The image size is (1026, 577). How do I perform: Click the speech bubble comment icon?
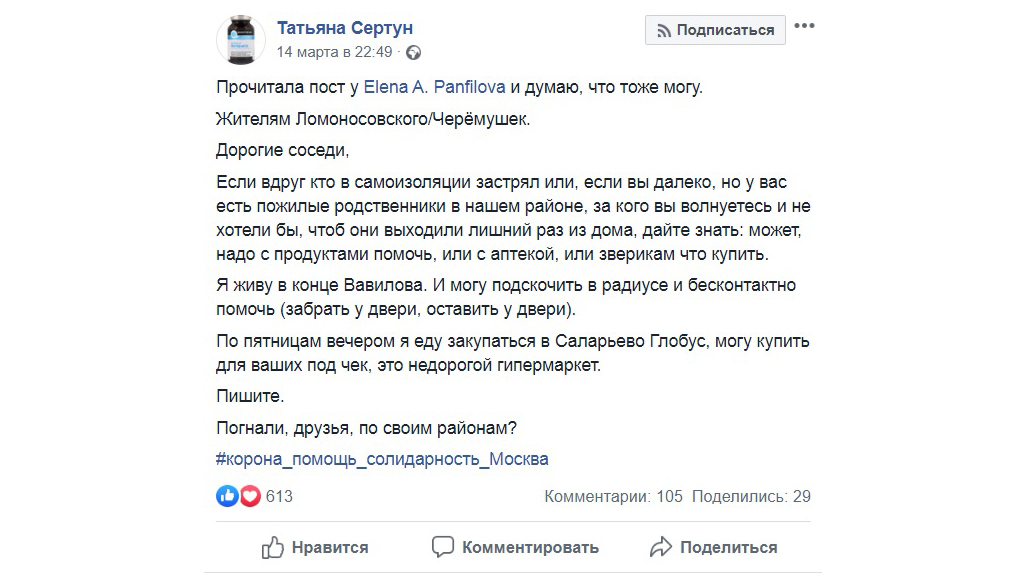[x=443, y=547]
